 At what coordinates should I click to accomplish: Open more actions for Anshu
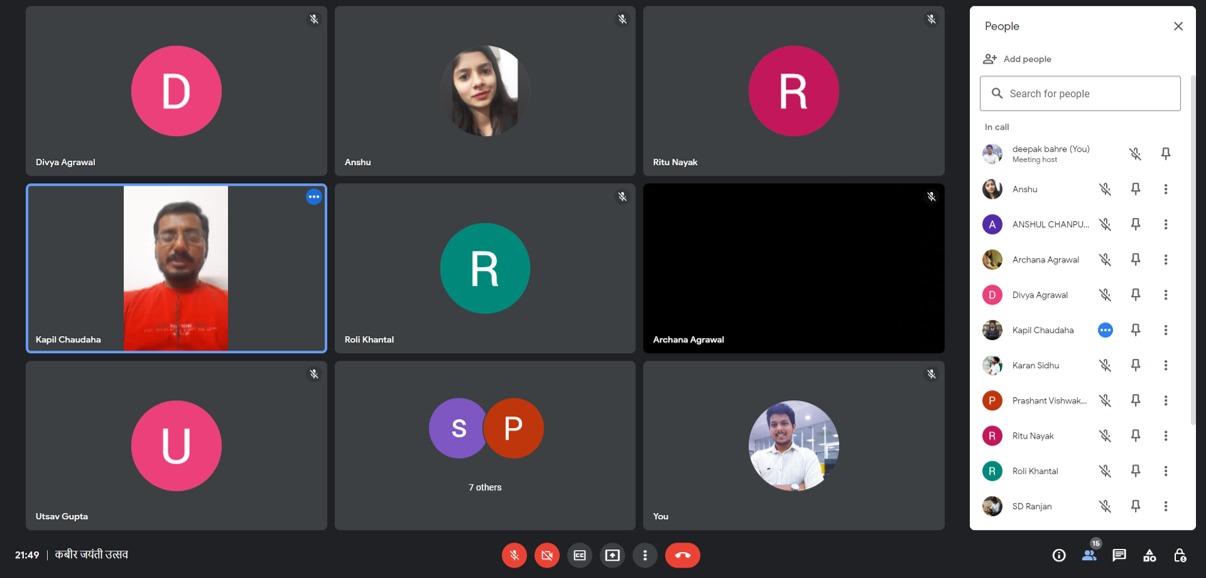[x=1166, y=189]
